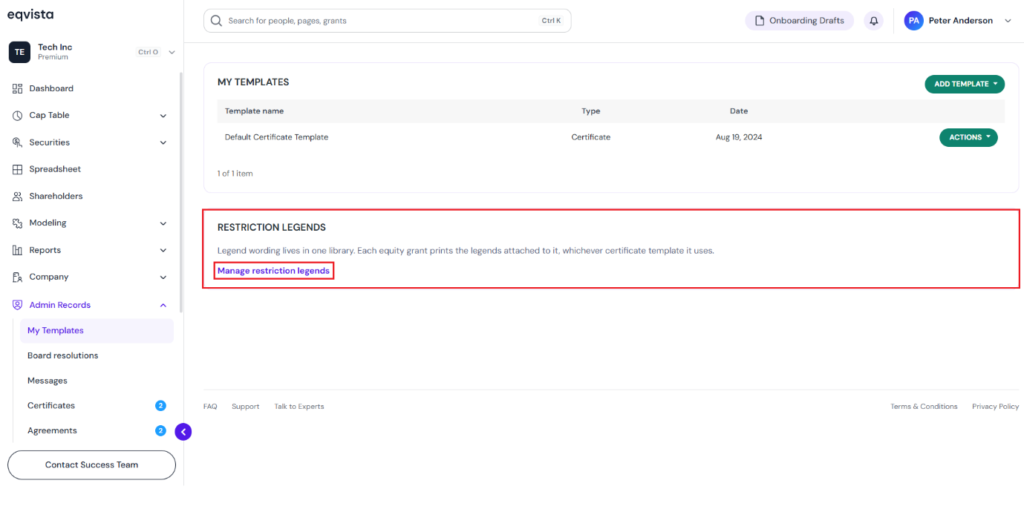Screen dimensions: 1024x509
Task: Go to Dashboard
Action: coord(51,88)
